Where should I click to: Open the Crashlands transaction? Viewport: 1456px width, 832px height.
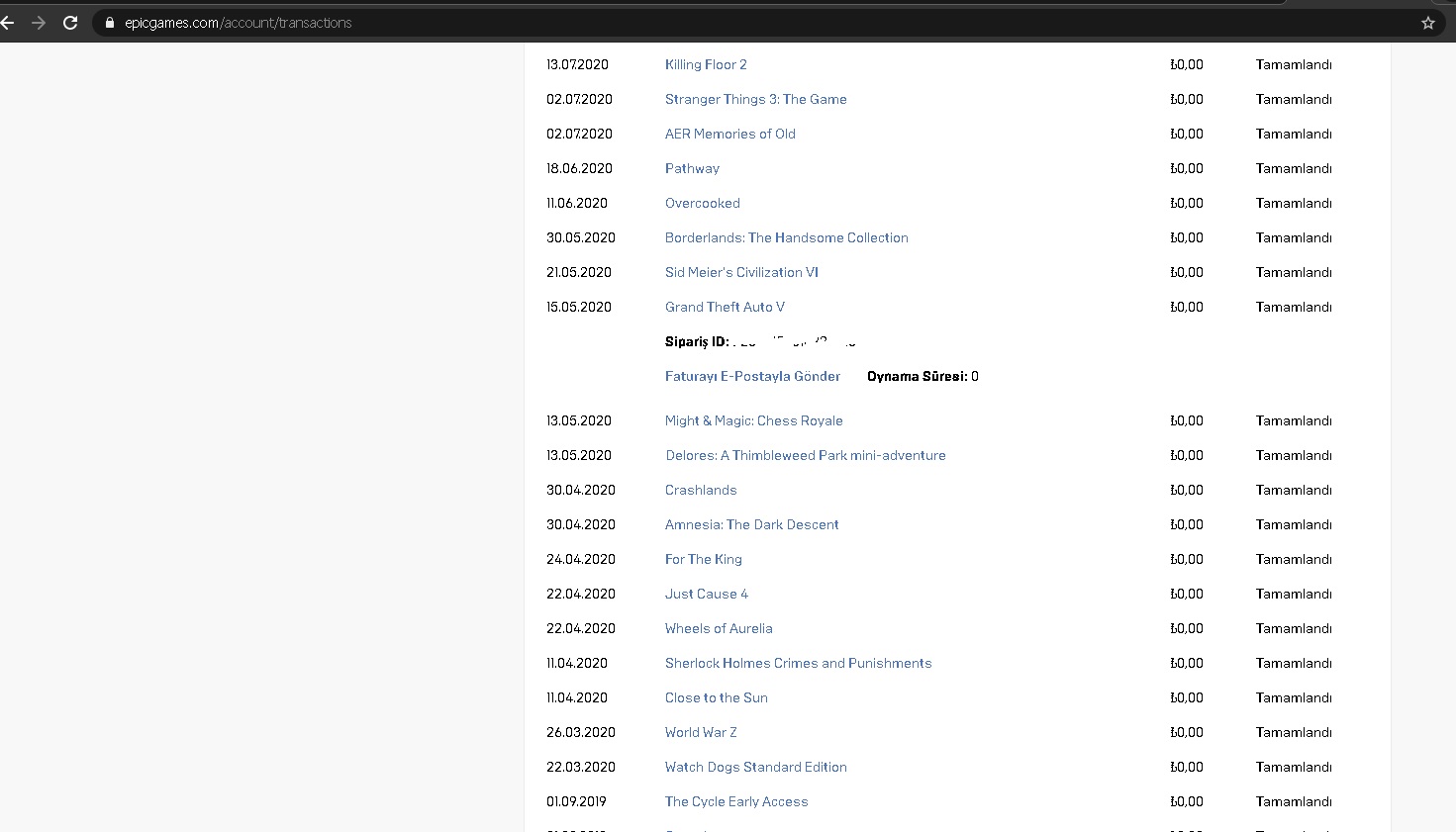click(701, 490)
